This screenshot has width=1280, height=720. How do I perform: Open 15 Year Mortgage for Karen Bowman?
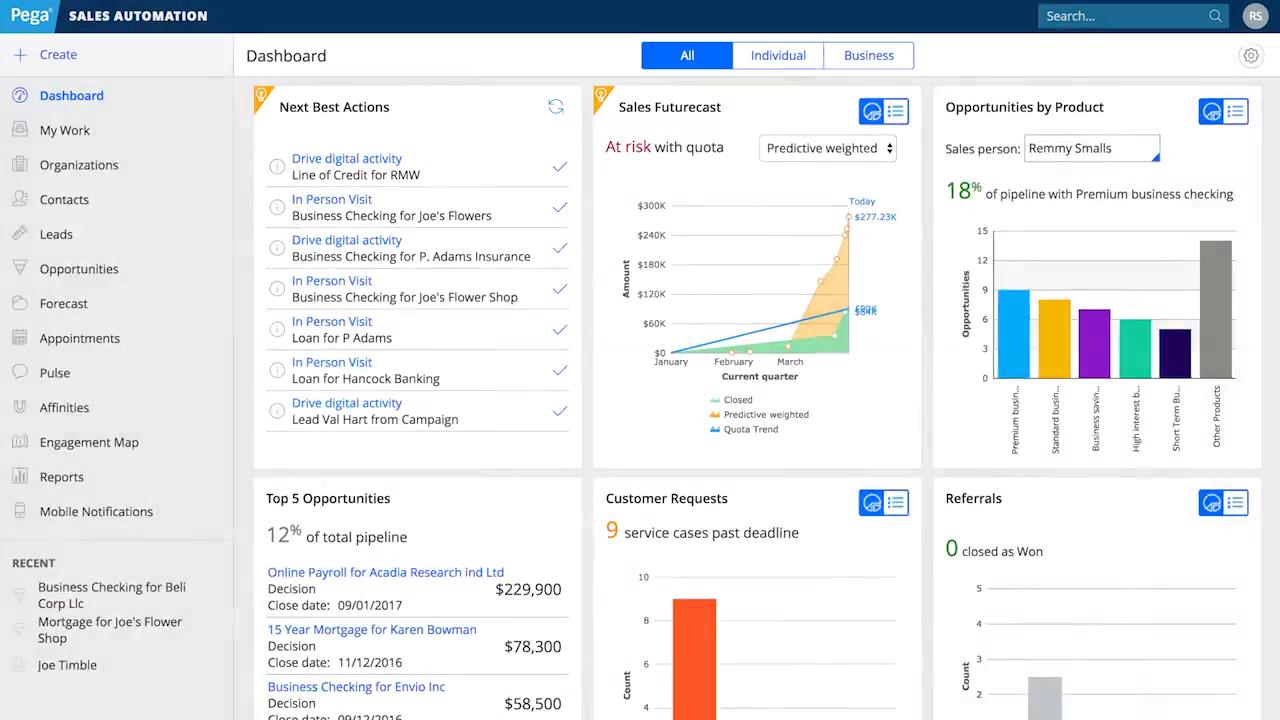[372, 630]
